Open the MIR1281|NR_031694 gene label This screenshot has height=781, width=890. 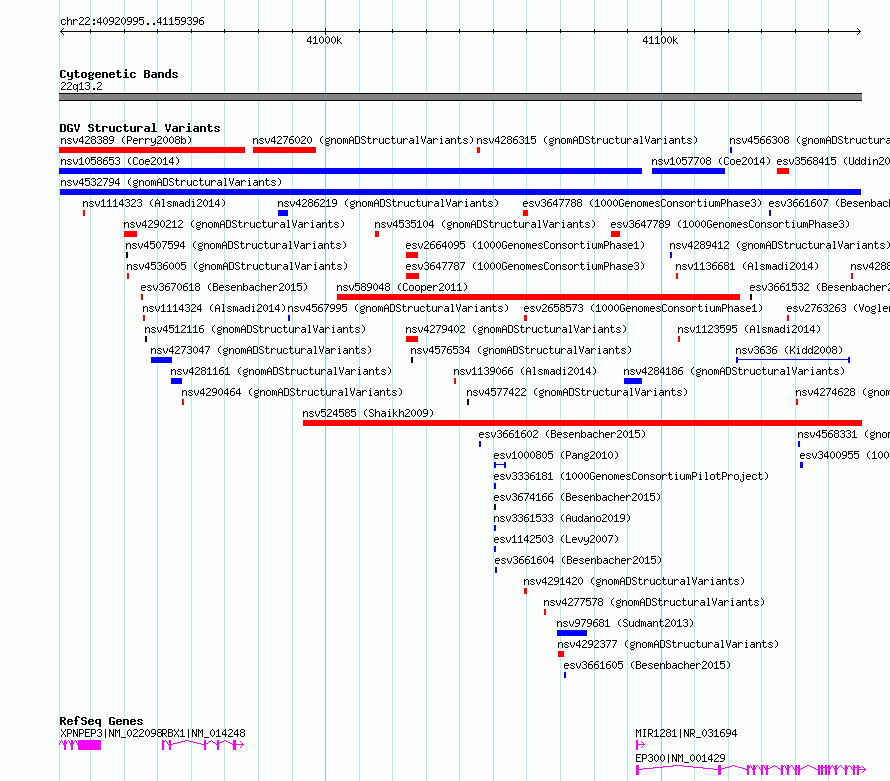pos(686,733)
